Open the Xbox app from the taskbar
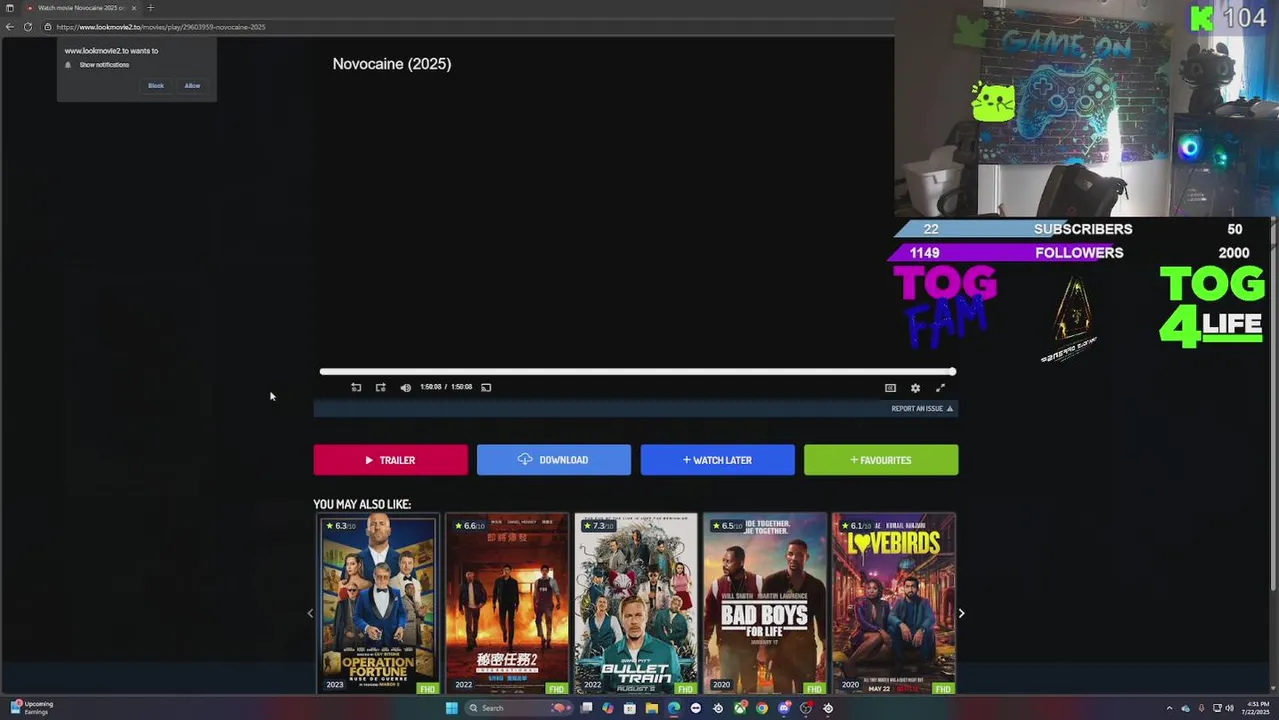This screenshot has height=720, width=1279. click(740, 708)
